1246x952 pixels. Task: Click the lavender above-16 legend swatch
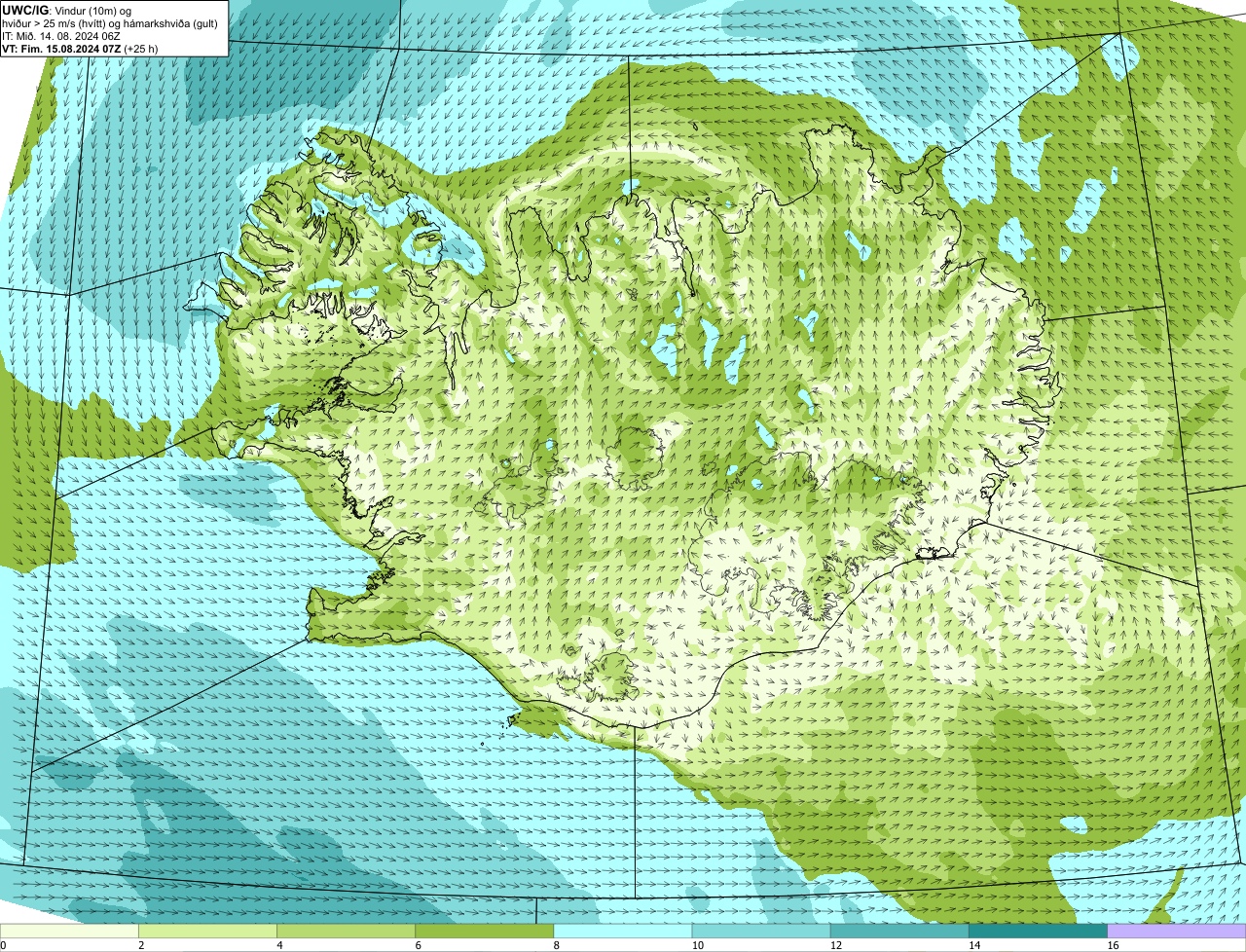(1177, 932)
